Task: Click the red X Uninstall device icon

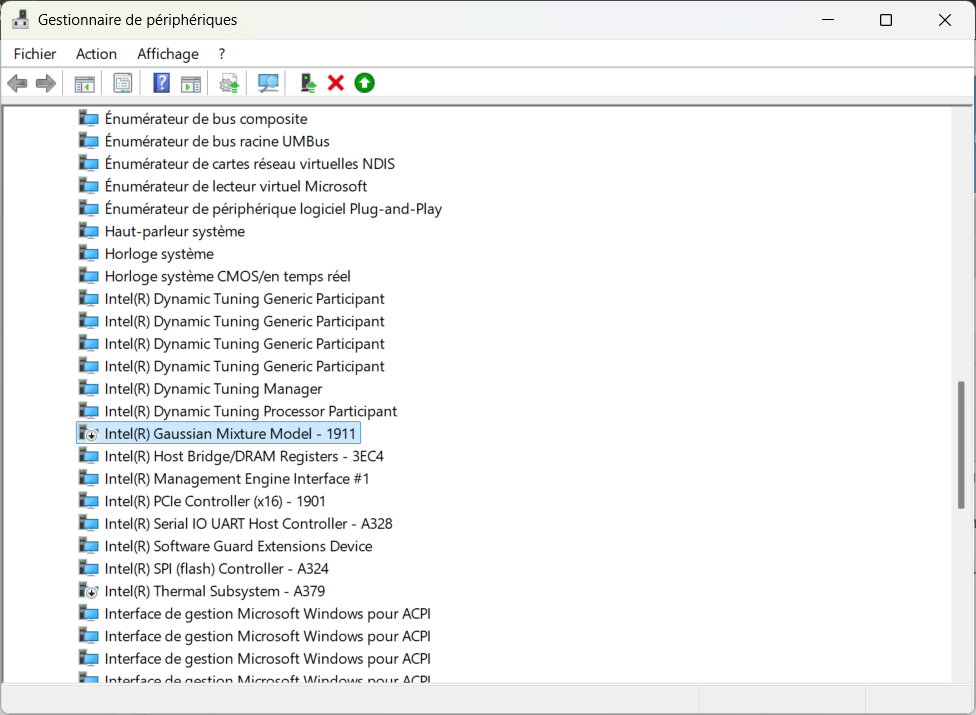Action: [336, 83]
